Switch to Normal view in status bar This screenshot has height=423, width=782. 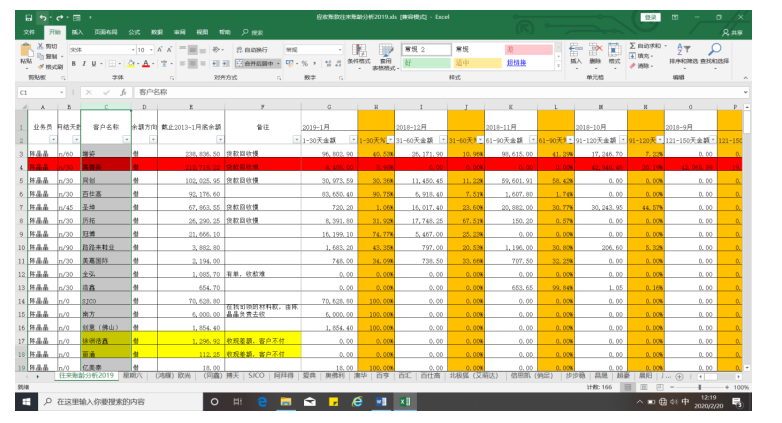point(628,387)
